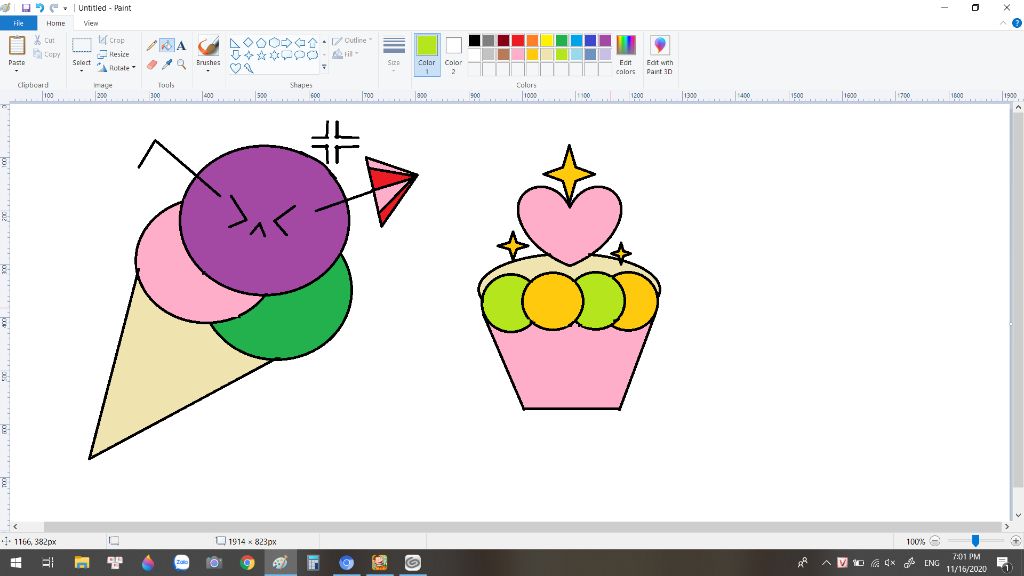Choose the five-point star shape
Image resolution: width=1024 pixels, height=576 pixels.
tap(261, 55)
